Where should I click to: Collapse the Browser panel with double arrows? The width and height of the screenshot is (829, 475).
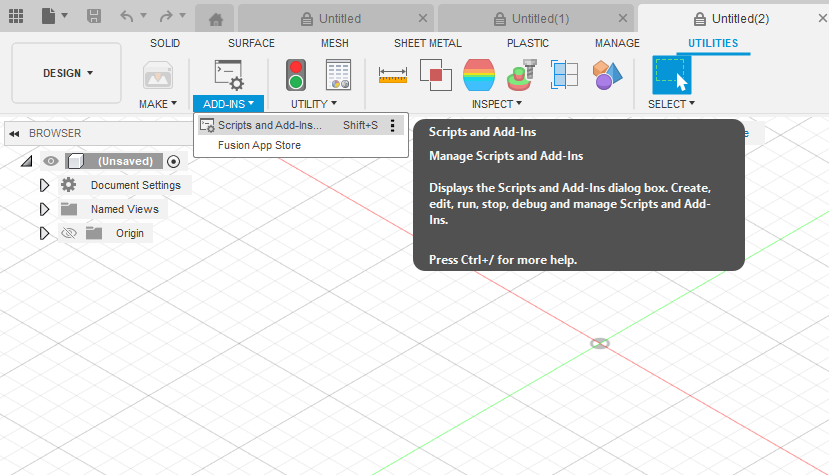(14, 133)
